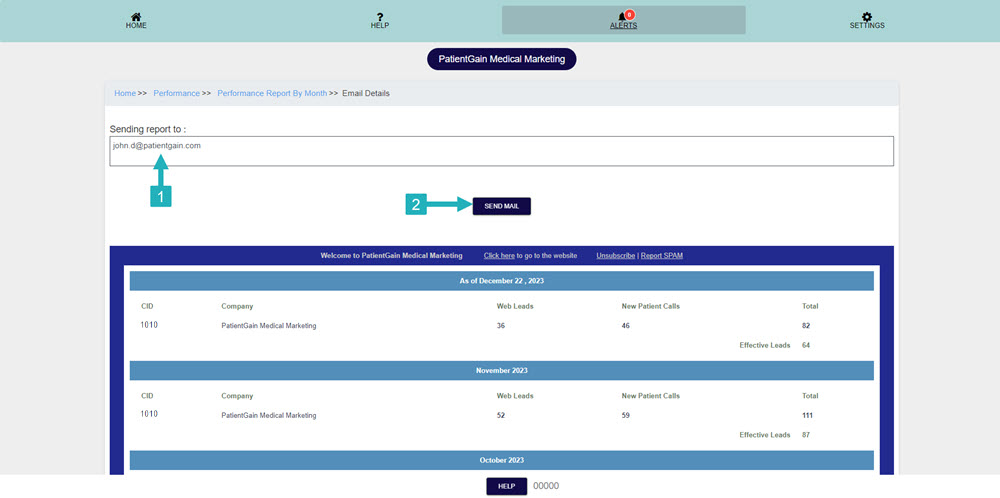
Task: Open Performance breadcrumb link
Action: (x=177, y=93)
